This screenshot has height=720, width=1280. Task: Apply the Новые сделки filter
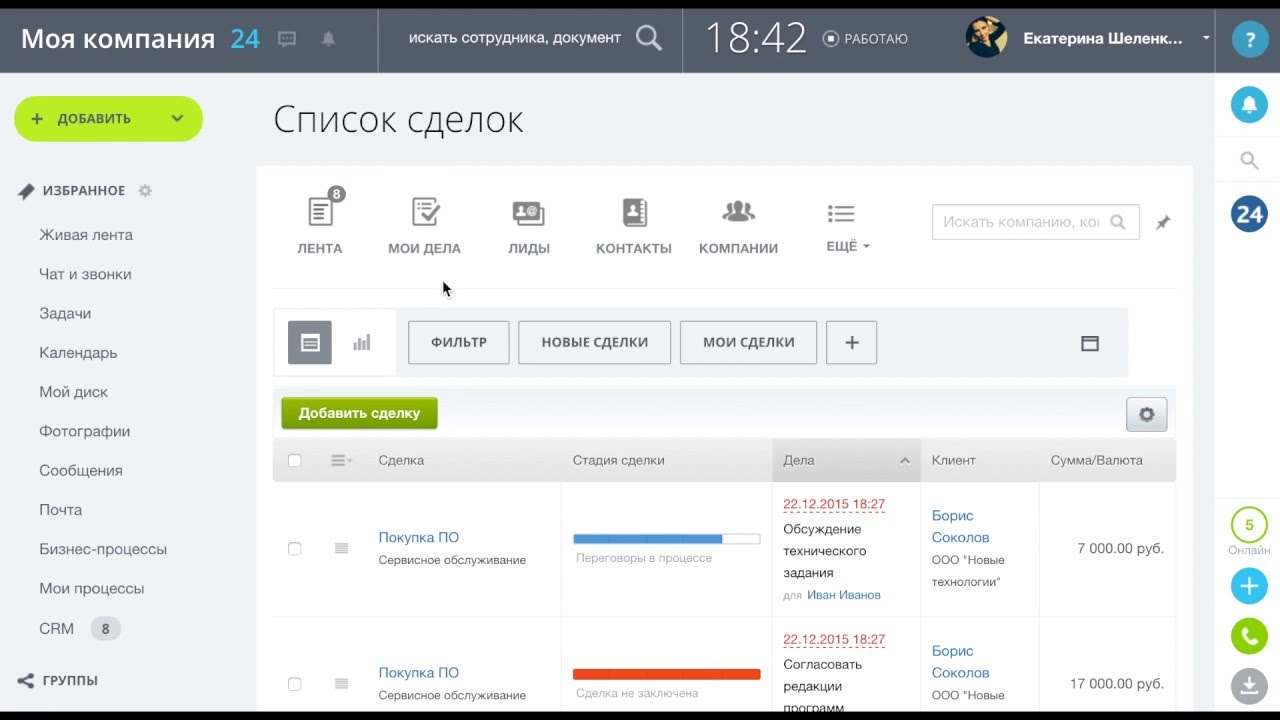(595, 342)
